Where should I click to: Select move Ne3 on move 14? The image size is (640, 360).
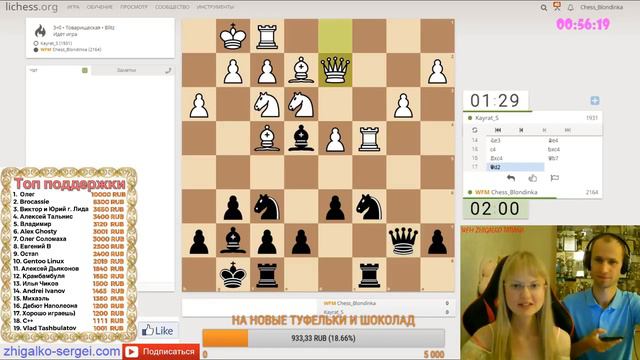(515, 140)
